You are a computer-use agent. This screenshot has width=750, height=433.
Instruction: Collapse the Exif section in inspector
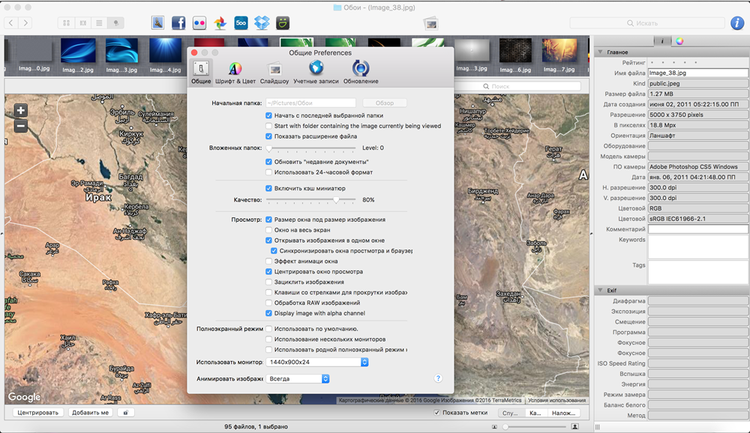[x=600, y=290]
